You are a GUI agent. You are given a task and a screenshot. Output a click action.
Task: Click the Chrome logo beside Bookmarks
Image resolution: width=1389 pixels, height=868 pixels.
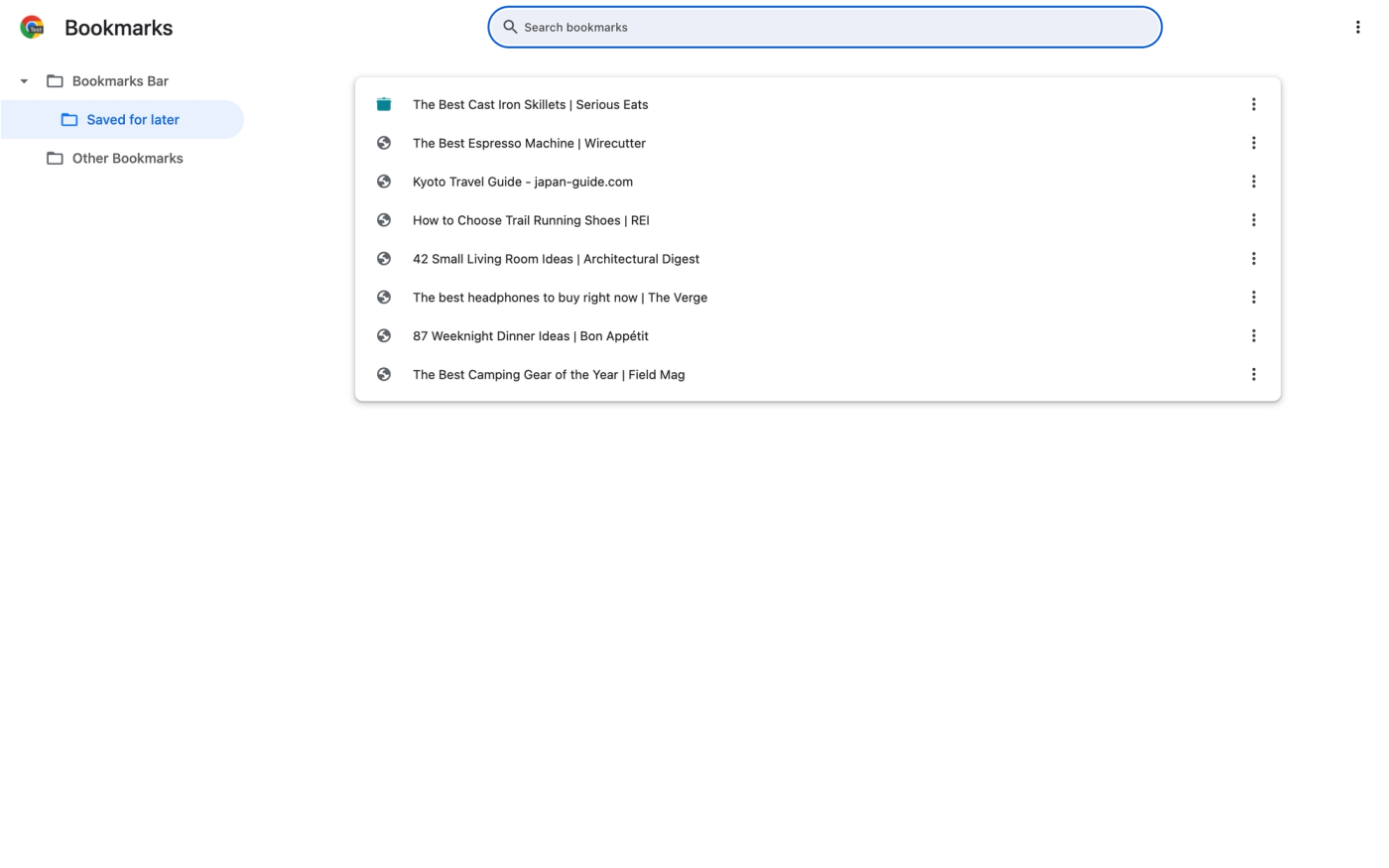point(32,28)
